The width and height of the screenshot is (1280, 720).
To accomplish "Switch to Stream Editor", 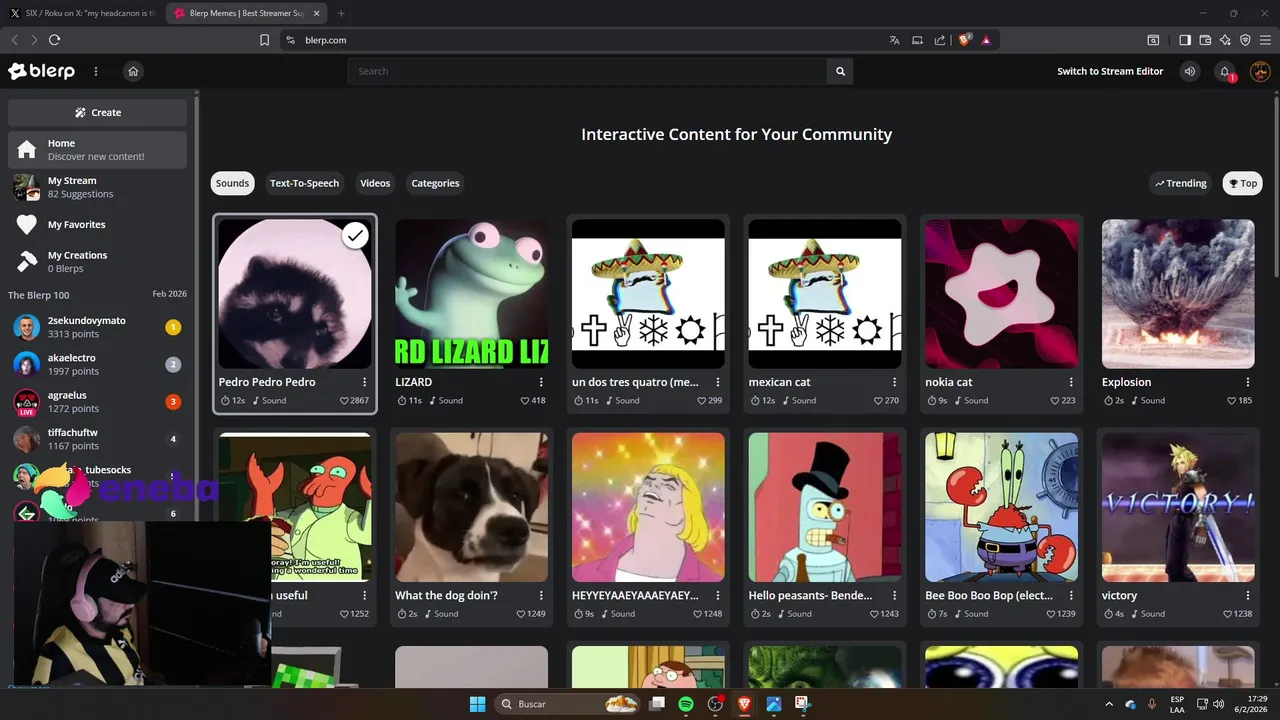I will tap(1110, 71).
